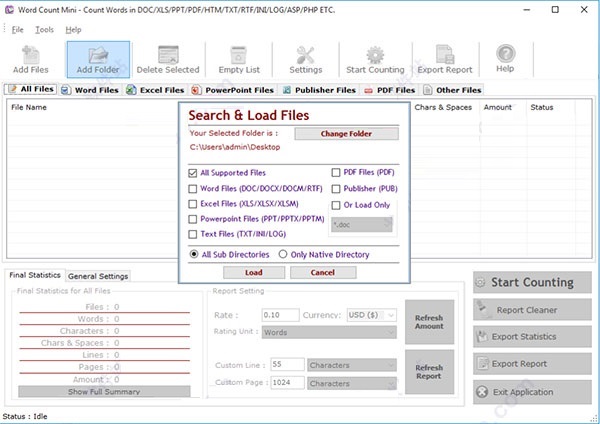Check the Word Files (DOC/DOCX/DOCM/RTF) option

[x=193, y=188]
